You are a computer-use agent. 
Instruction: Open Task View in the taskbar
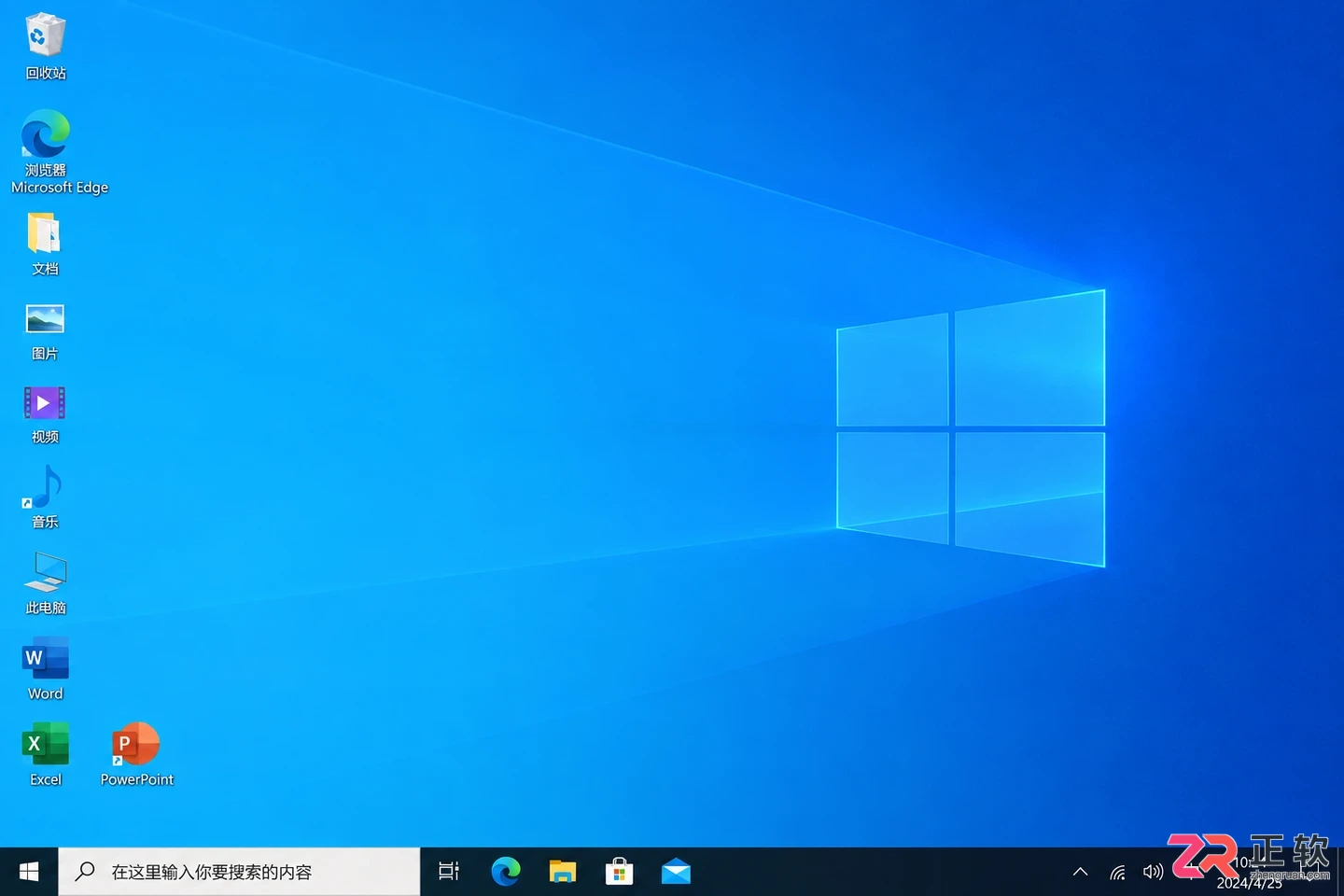449,872
